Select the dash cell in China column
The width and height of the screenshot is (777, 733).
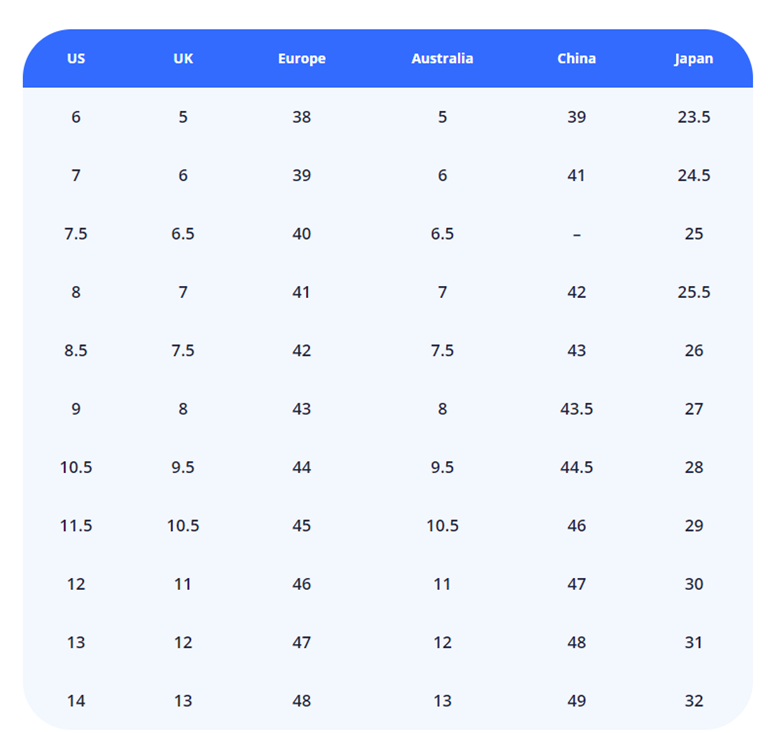576,234
